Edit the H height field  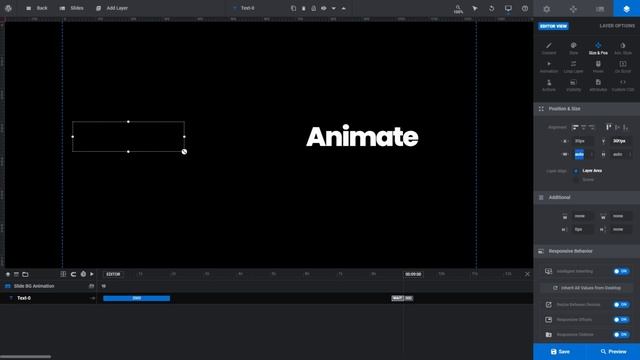point(621,154)
